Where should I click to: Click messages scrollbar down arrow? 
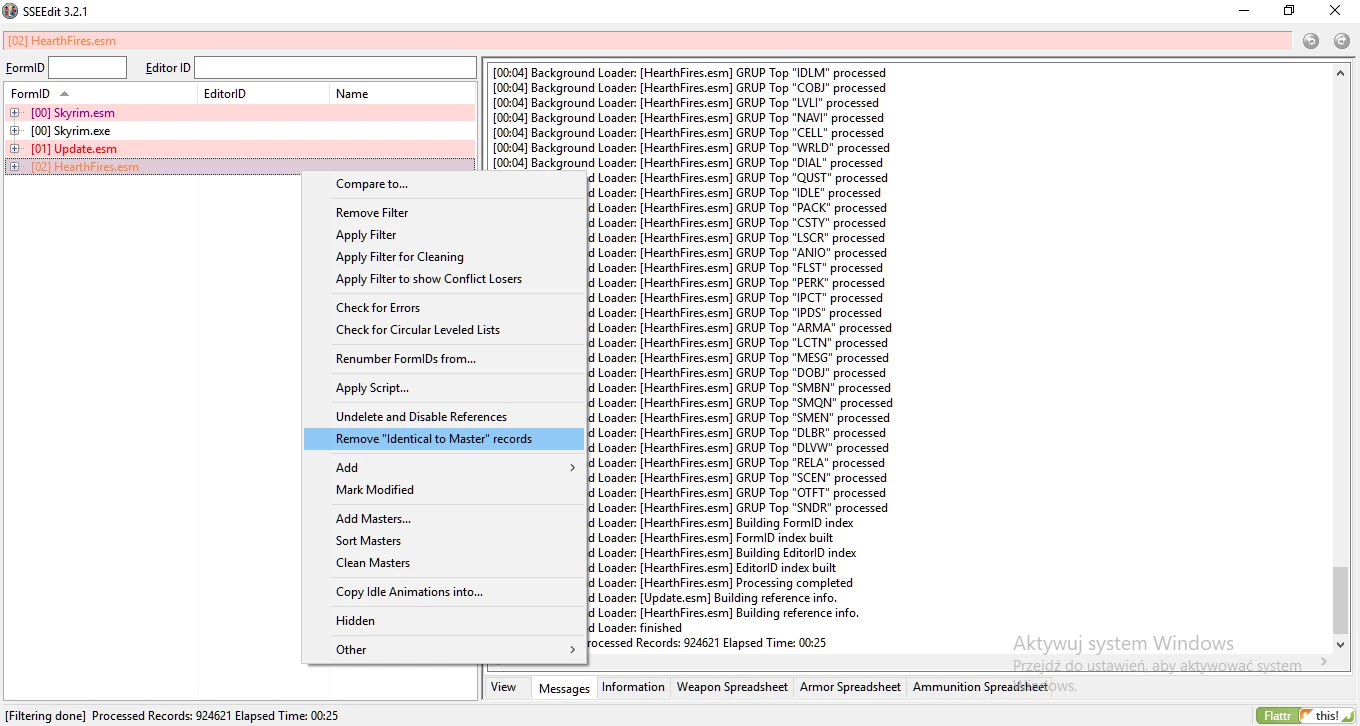[1341, 645]
